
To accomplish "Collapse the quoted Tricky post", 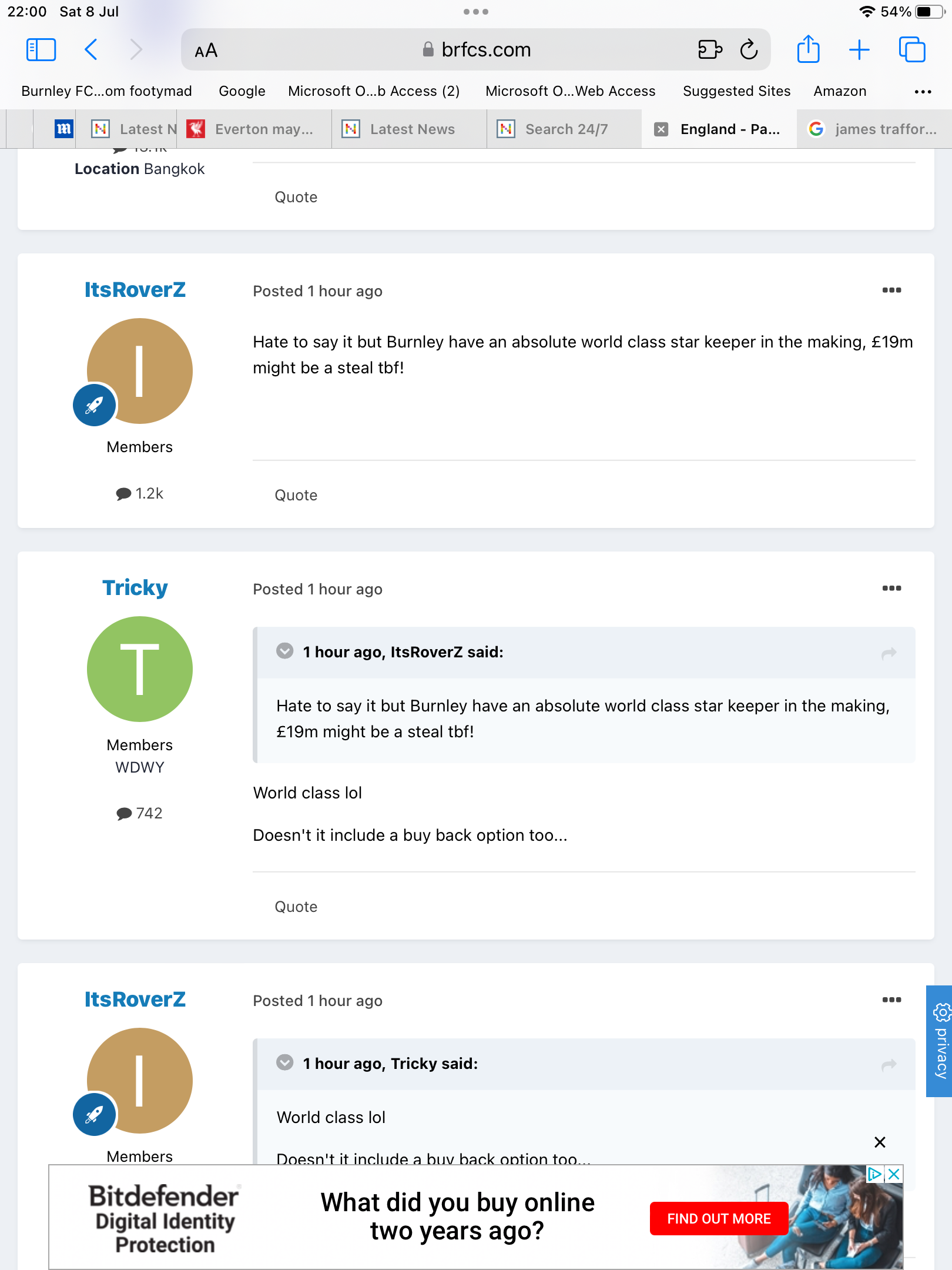I will 285,1063.
